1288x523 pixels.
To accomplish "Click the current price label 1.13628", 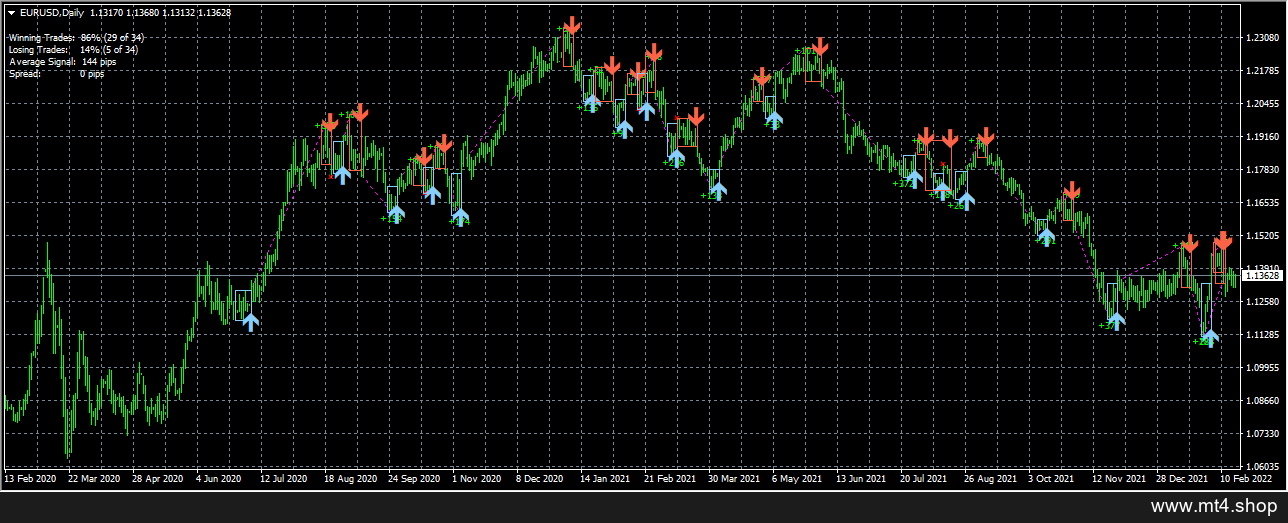I will 1261,275.
